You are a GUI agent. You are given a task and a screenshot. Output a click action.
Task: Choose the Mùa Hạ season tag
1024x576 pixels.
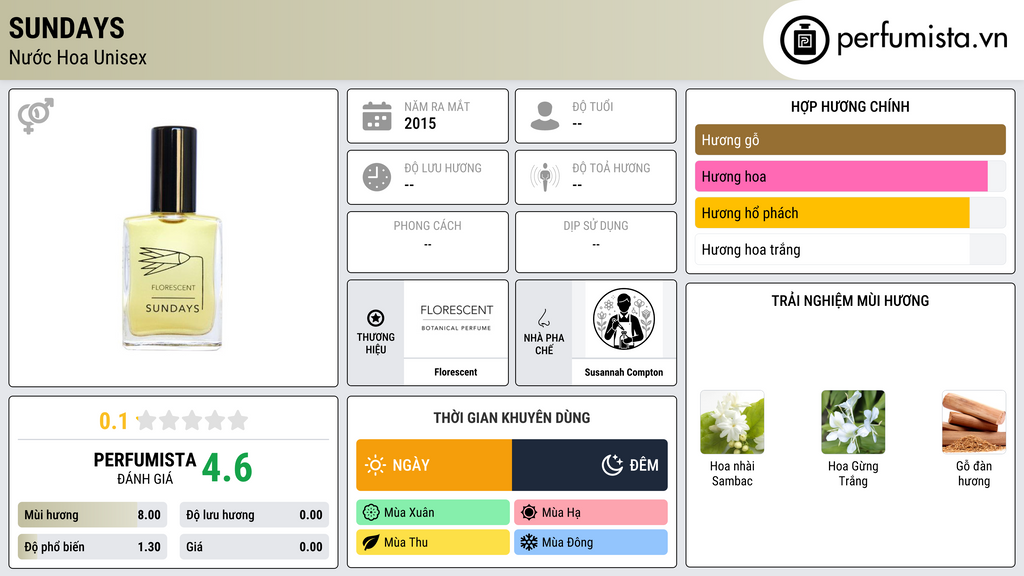pos(591,513)
